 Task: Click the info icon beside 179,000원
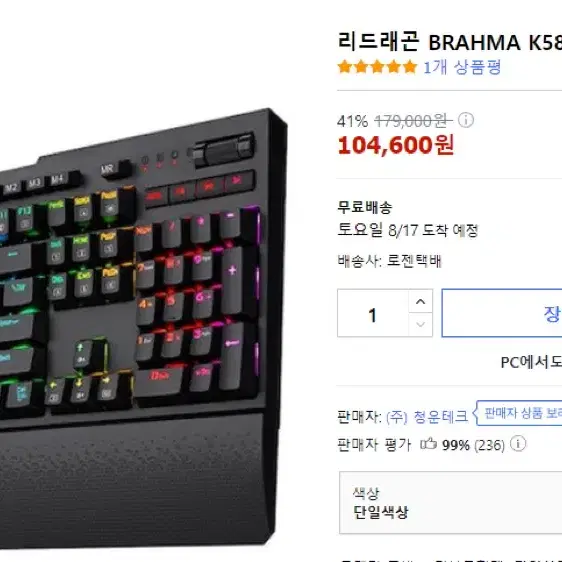tap(466, 120)
